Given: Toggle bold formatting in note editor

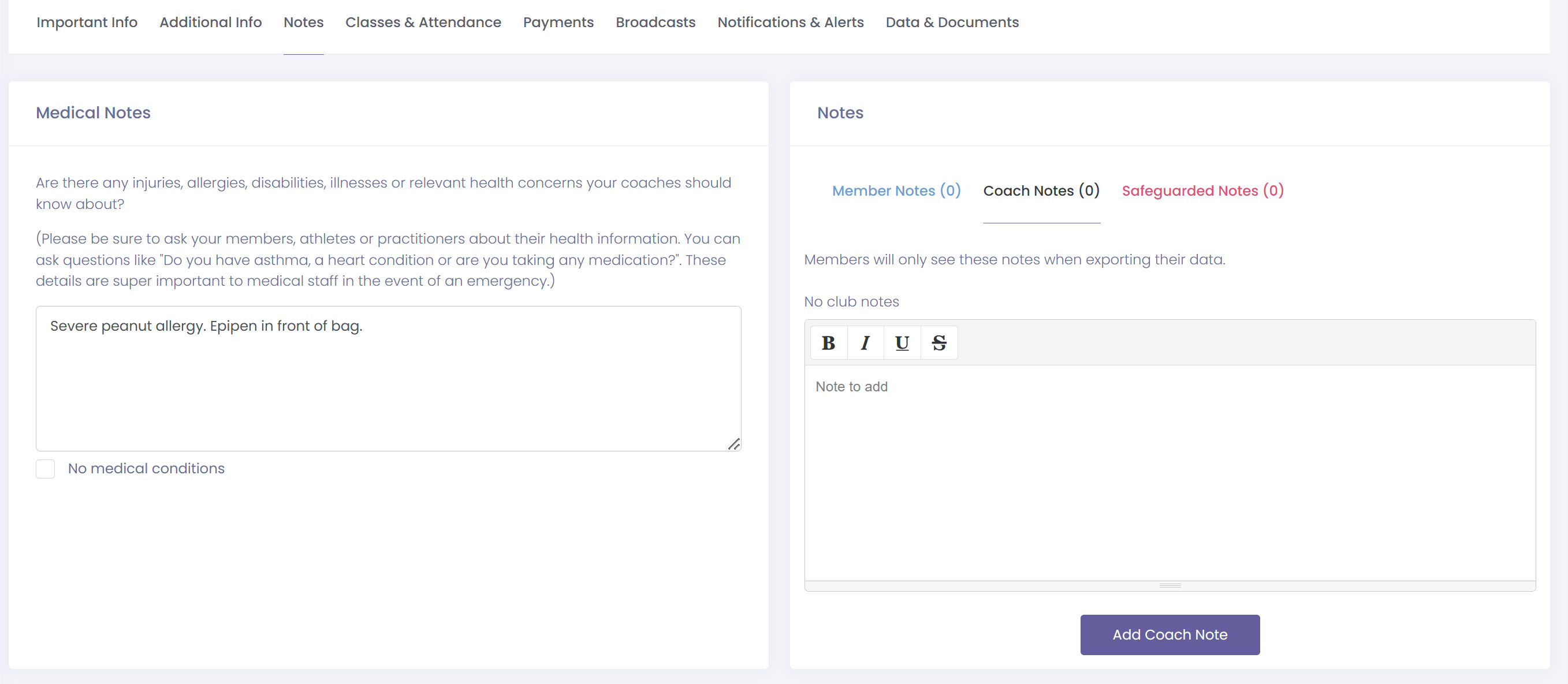Looking at the screenshot, I should (828, 343).
